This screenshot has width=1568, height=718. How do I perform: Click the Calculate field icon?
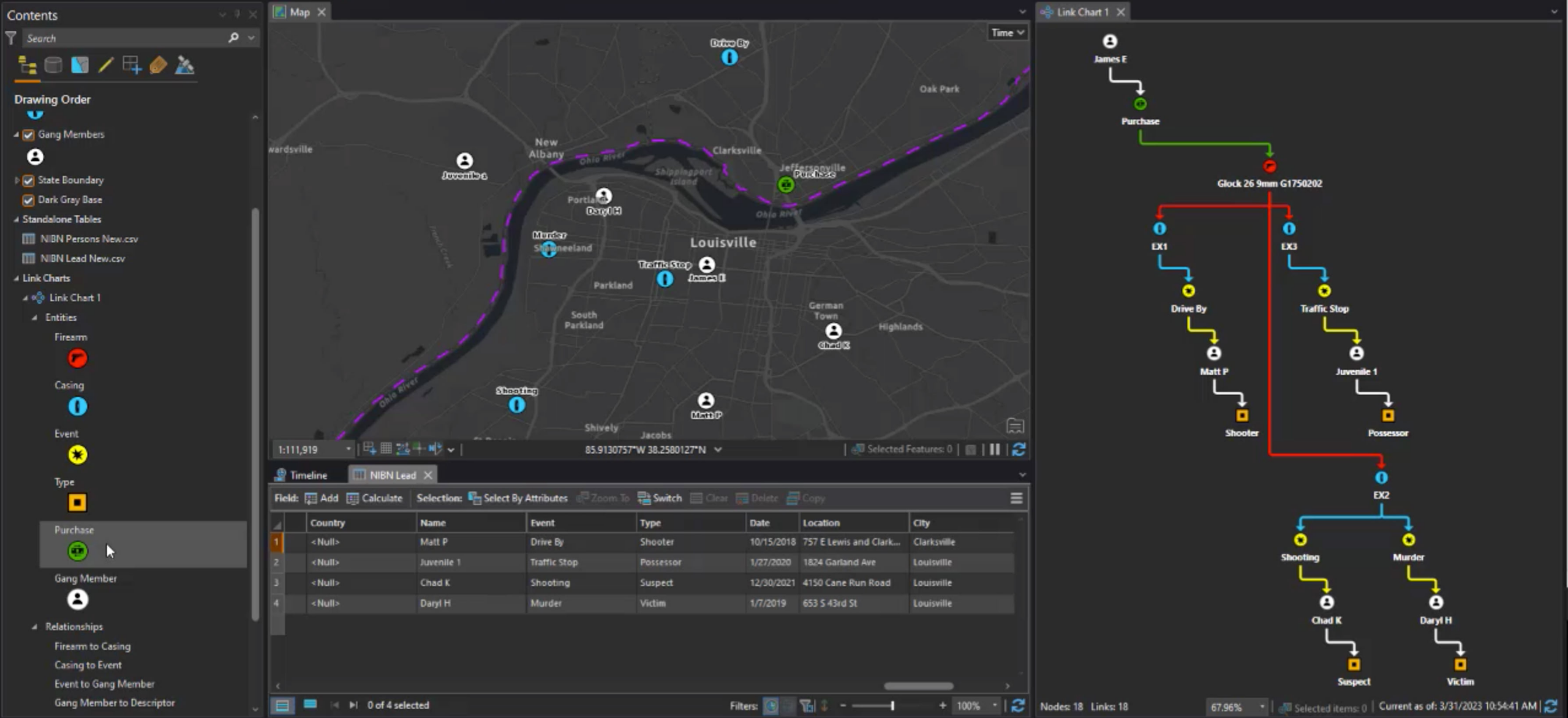pyautogui.click(x=375, y=498)
